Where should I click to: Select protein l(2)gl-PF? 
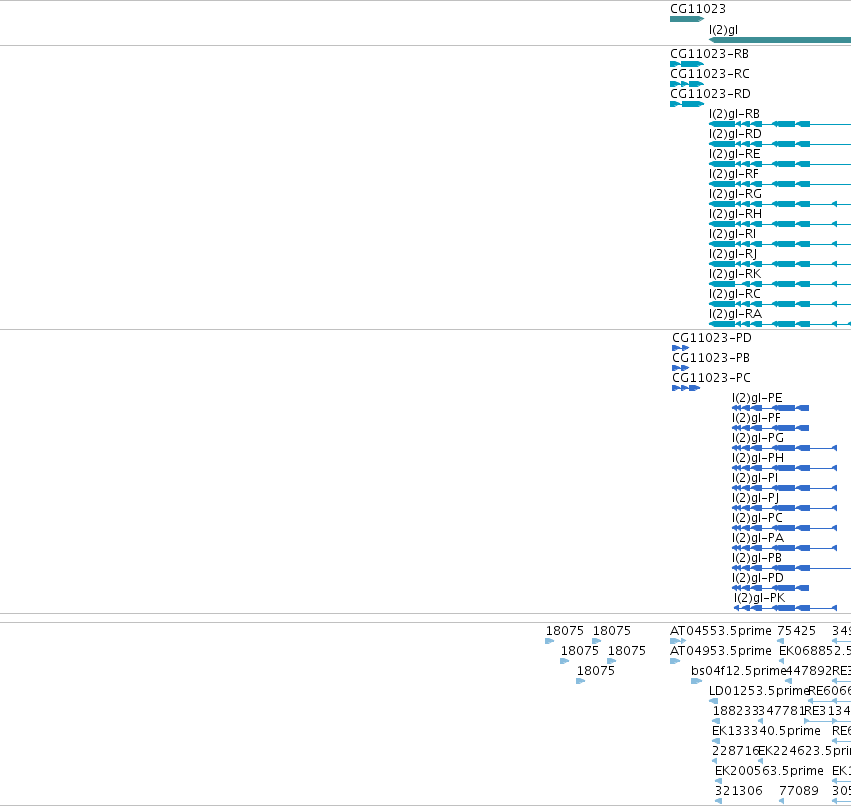pyautogui.click(x=771, y=428)
